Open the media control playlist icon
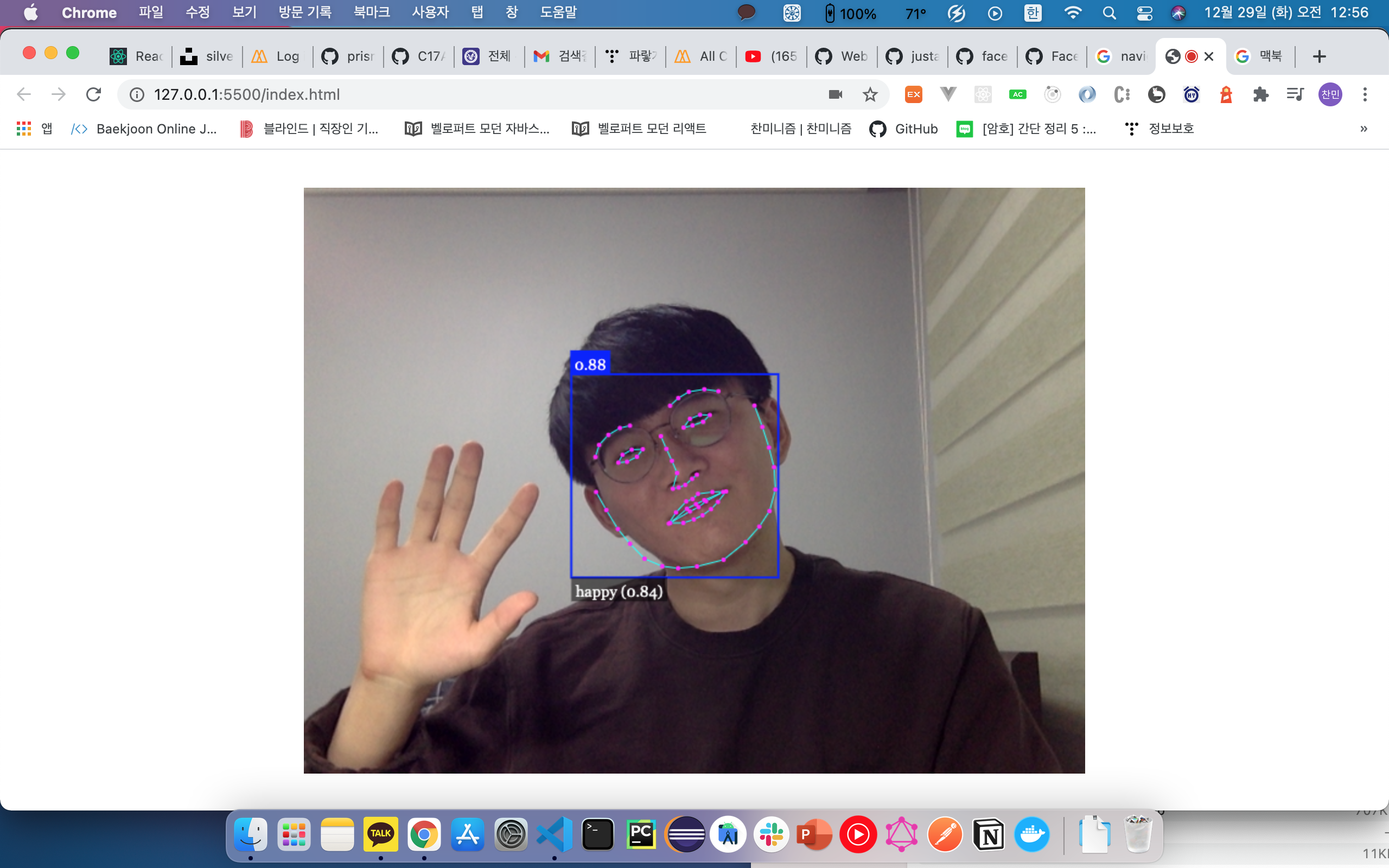This screenshot has height=868, width=1389. [x=1295, y=94]
